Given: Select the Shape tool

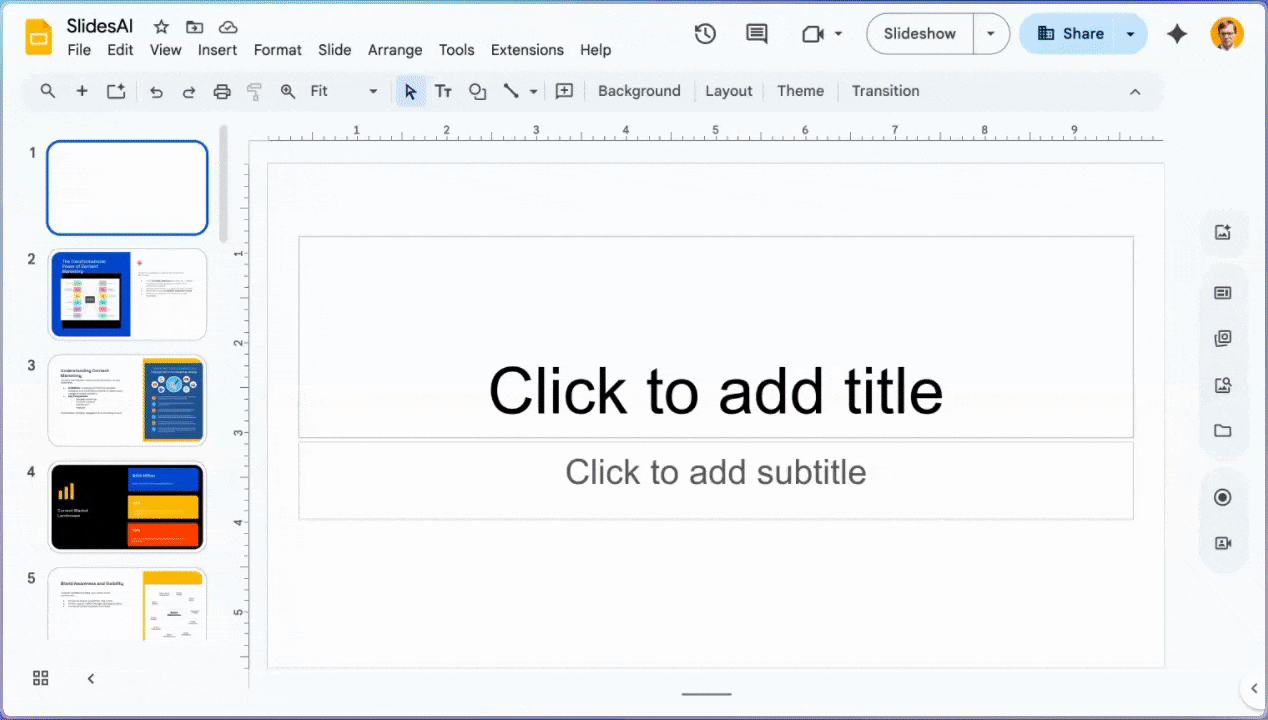Looking at the screenshot, I should coord(477,91).
